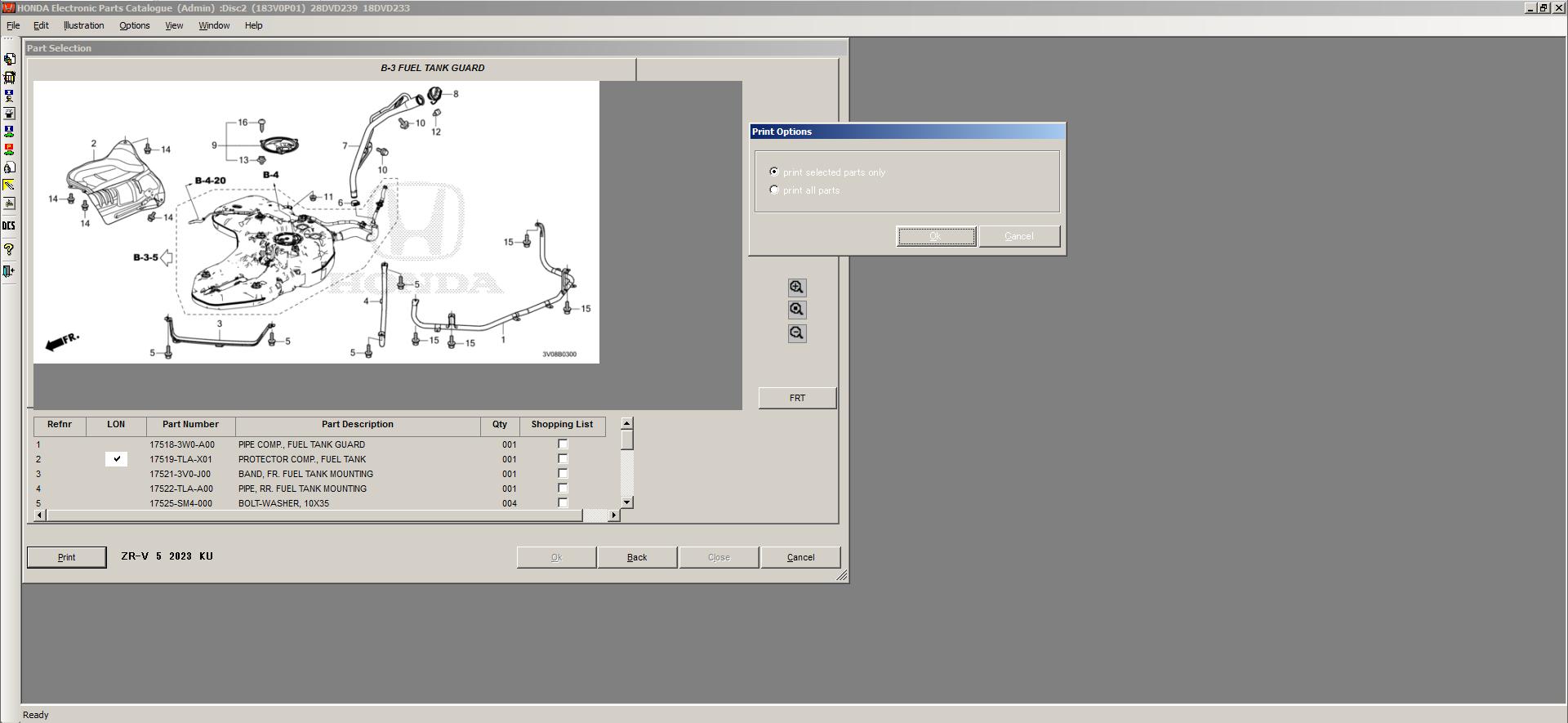The height and width of the screenshot is (723, 1568).
Task: Open the Illustration menu
Action: coord(83,25)
